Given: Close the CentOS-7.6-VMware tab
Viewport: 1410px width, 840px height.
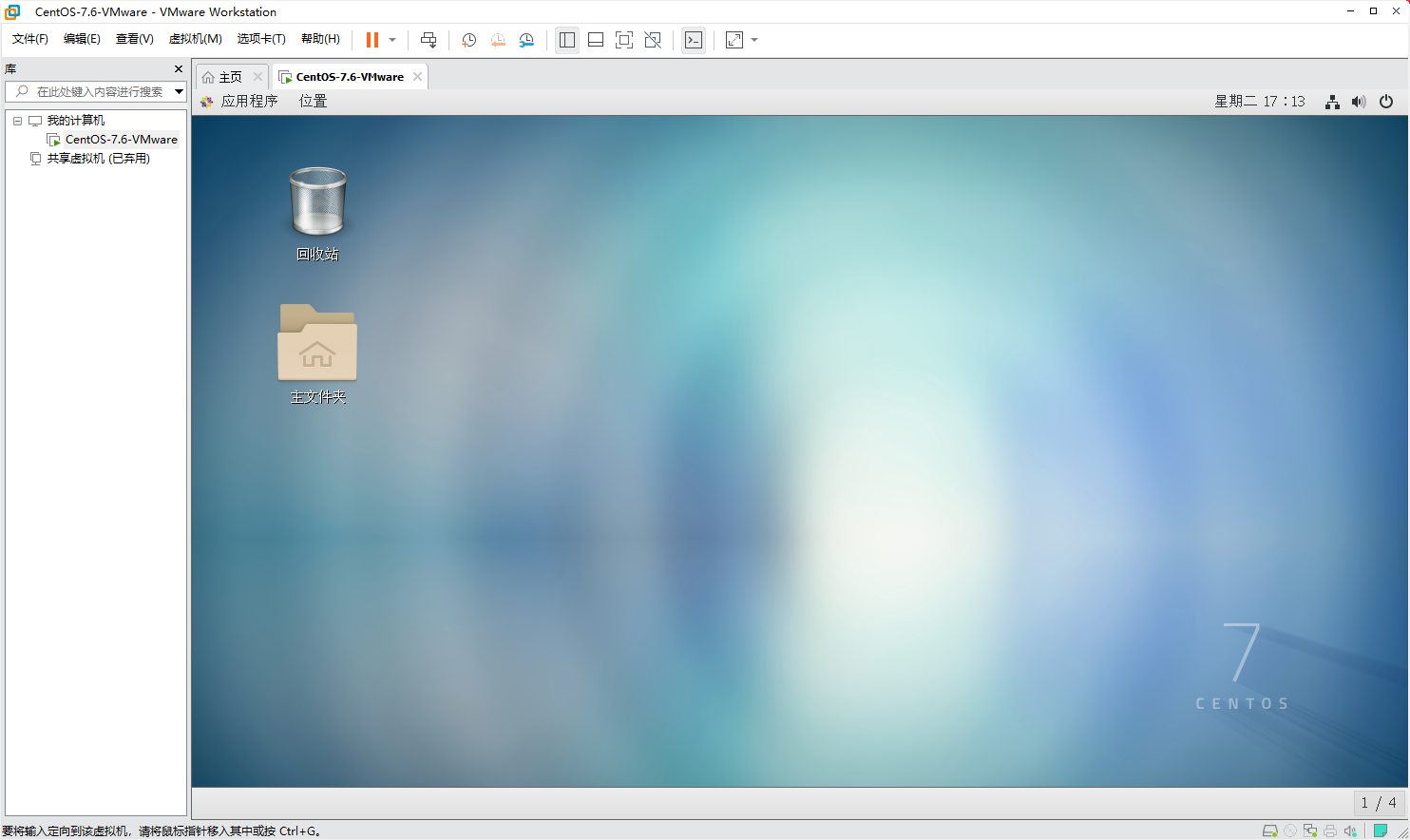Looking at the screenshot, I should pos(417,77).
